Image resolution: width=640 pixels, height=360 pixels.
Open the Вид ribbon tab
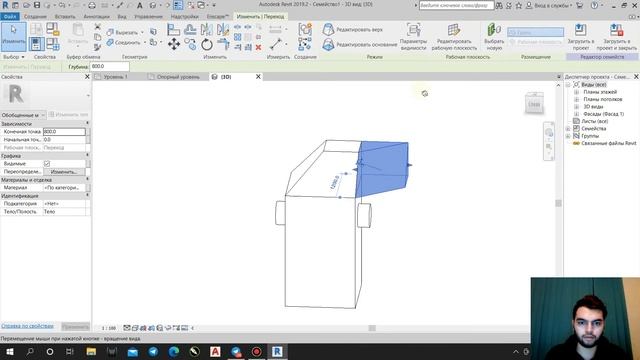point(122,17)
